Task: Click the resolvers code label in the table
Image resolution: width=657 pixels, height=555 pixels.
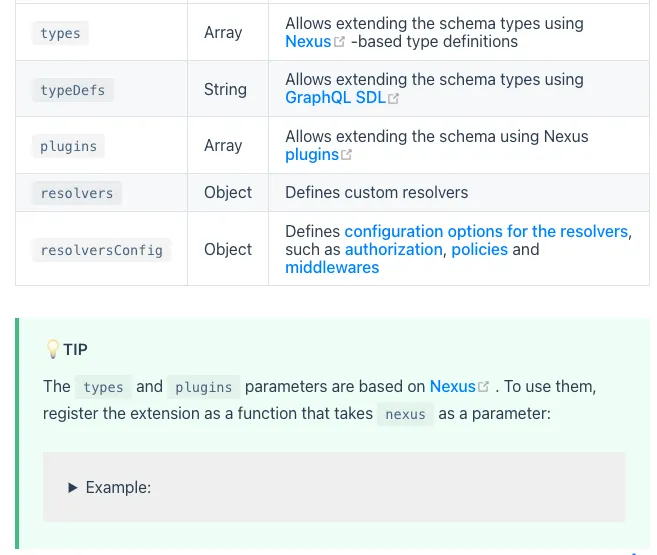Action: coord(76,193)
